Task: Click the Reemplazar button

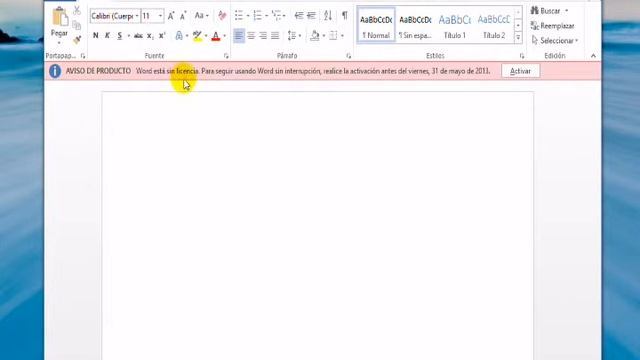Action: click(x=552, y=26)
